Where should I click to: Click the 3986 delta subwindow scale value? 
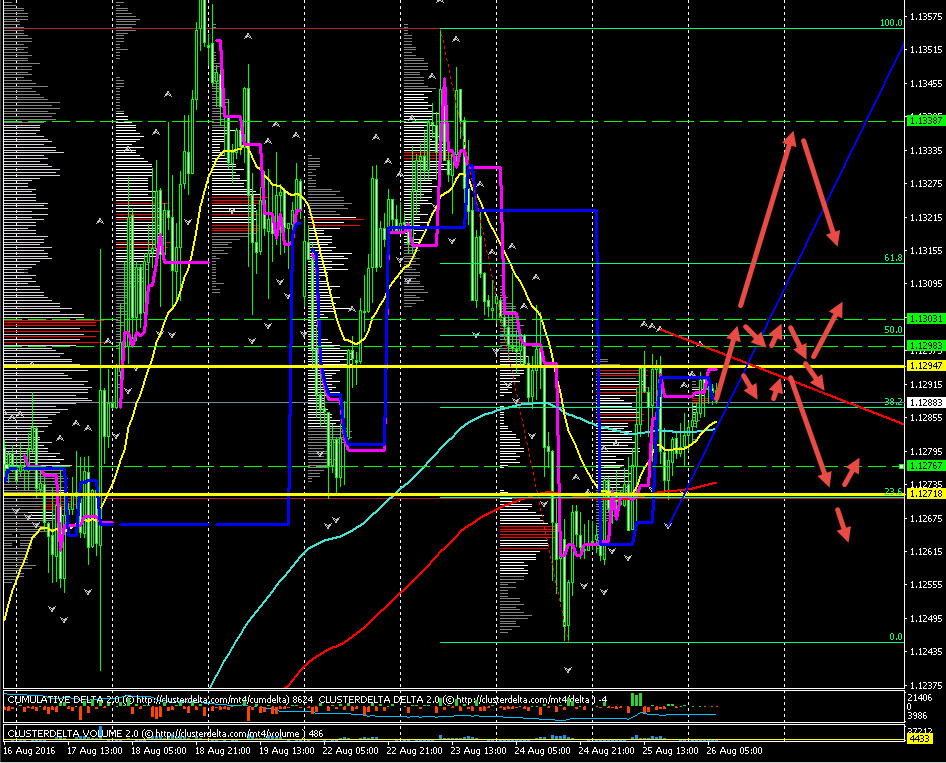tap(917, 716)
